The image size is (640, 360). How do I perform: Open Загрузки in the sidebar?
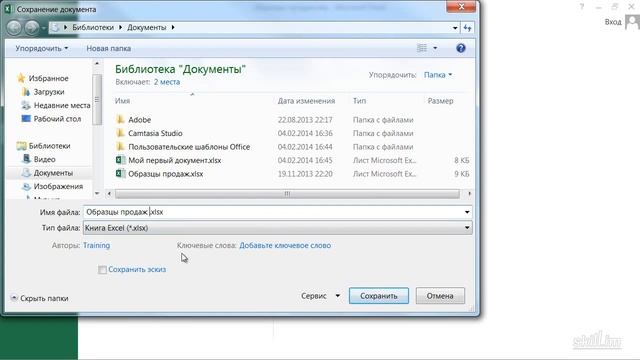49,92
